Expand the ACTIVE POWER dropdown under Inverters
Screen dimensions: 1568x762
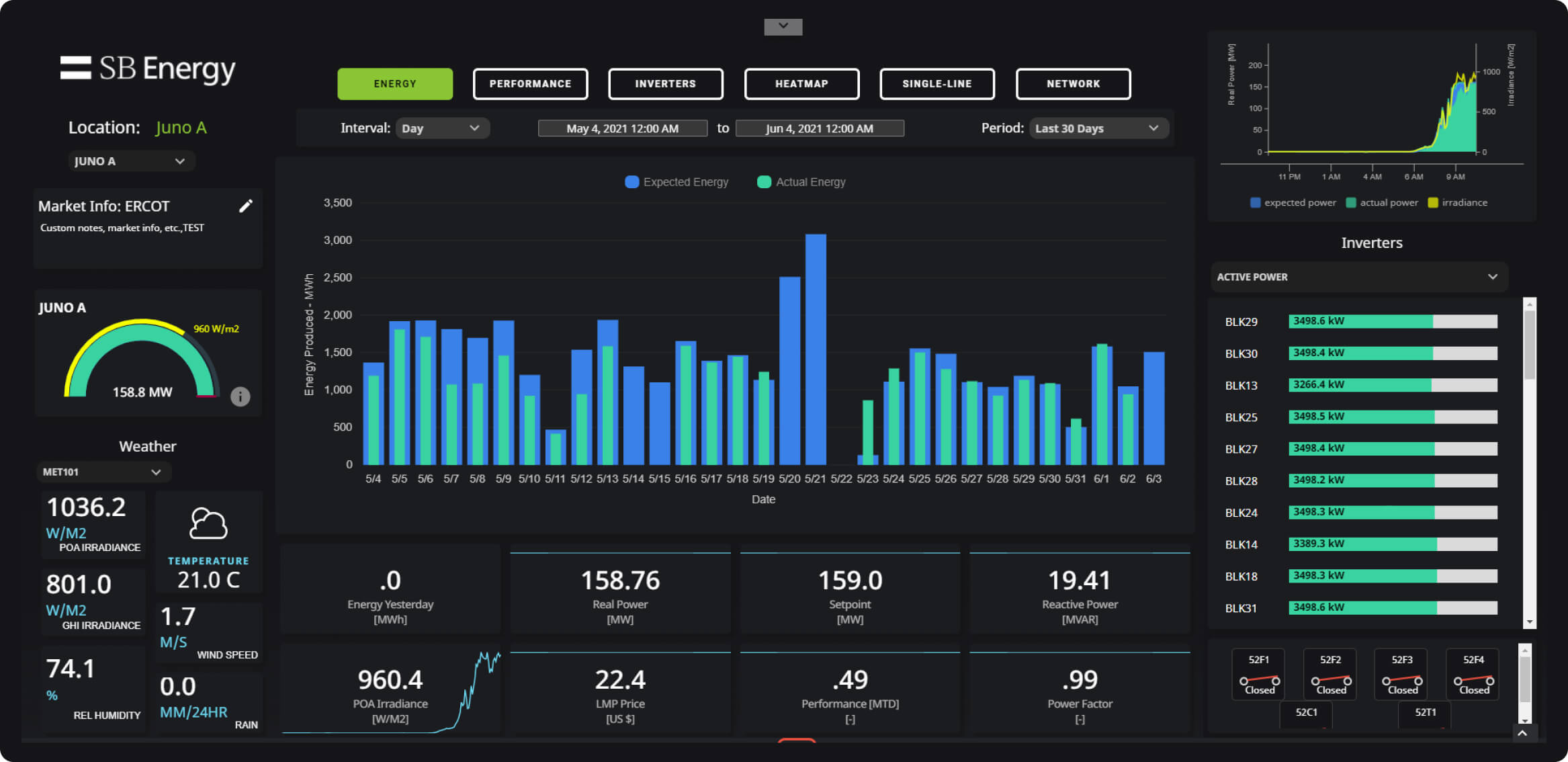(x=1358, y=276)
